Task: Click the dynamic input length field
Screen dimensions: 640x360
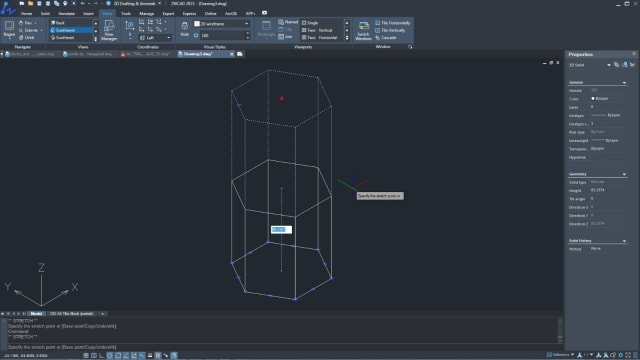Action: [x=281, y=229]
